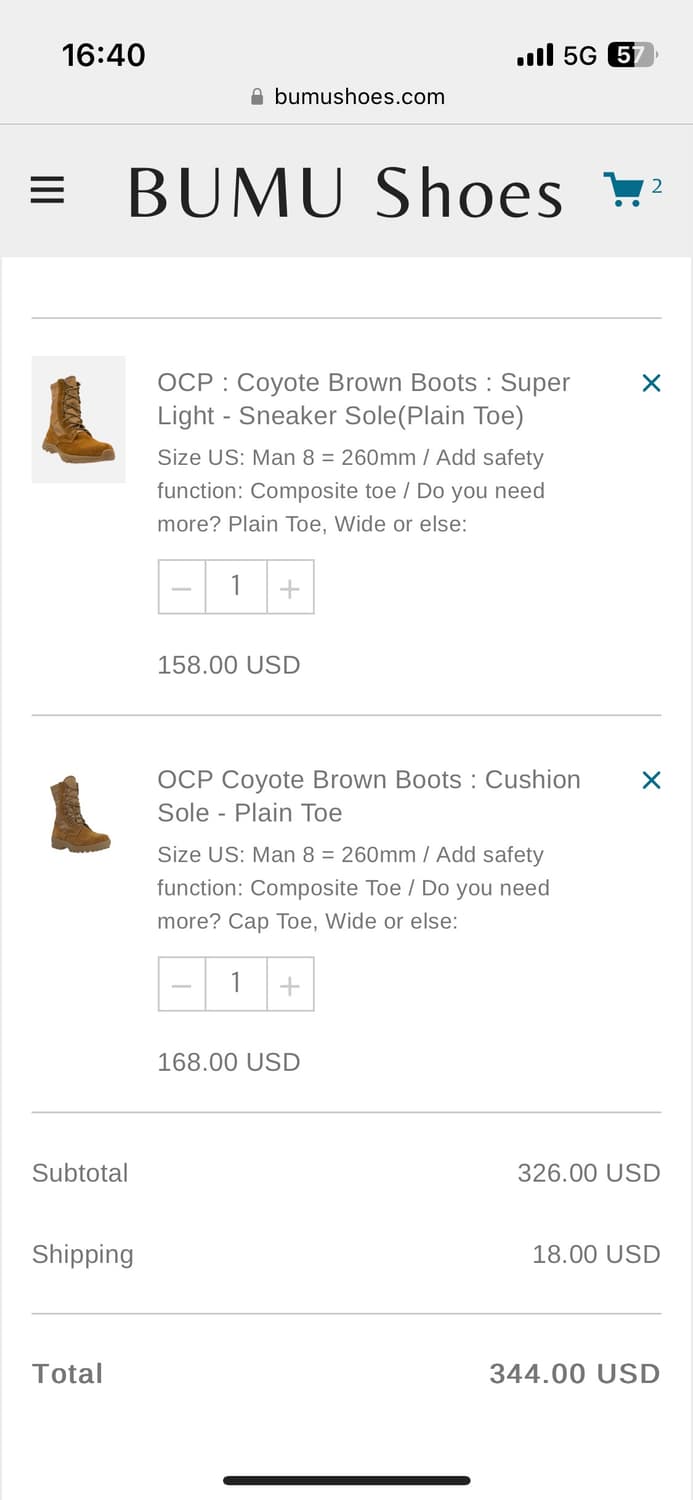The width and height of the screenshot is (693, 1500).
Task: Decrease quantity of Super Light boots
Action: tap(182, 587)
